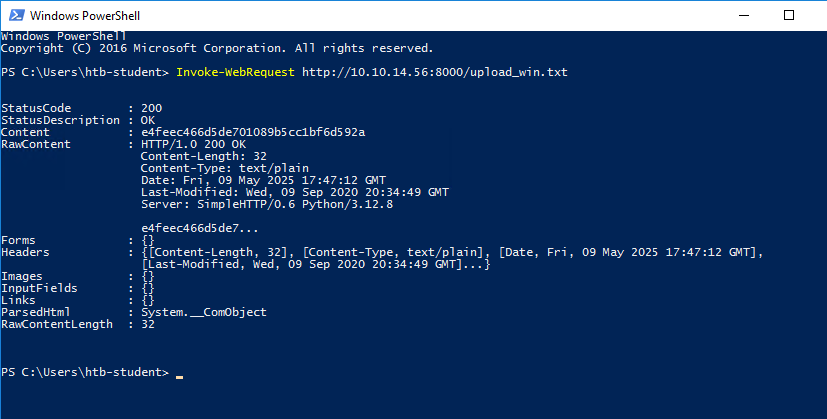The width and height of the screenshot is (827, 419).
Task: Click the StatusDescription OK value
Action: [148, 120]
